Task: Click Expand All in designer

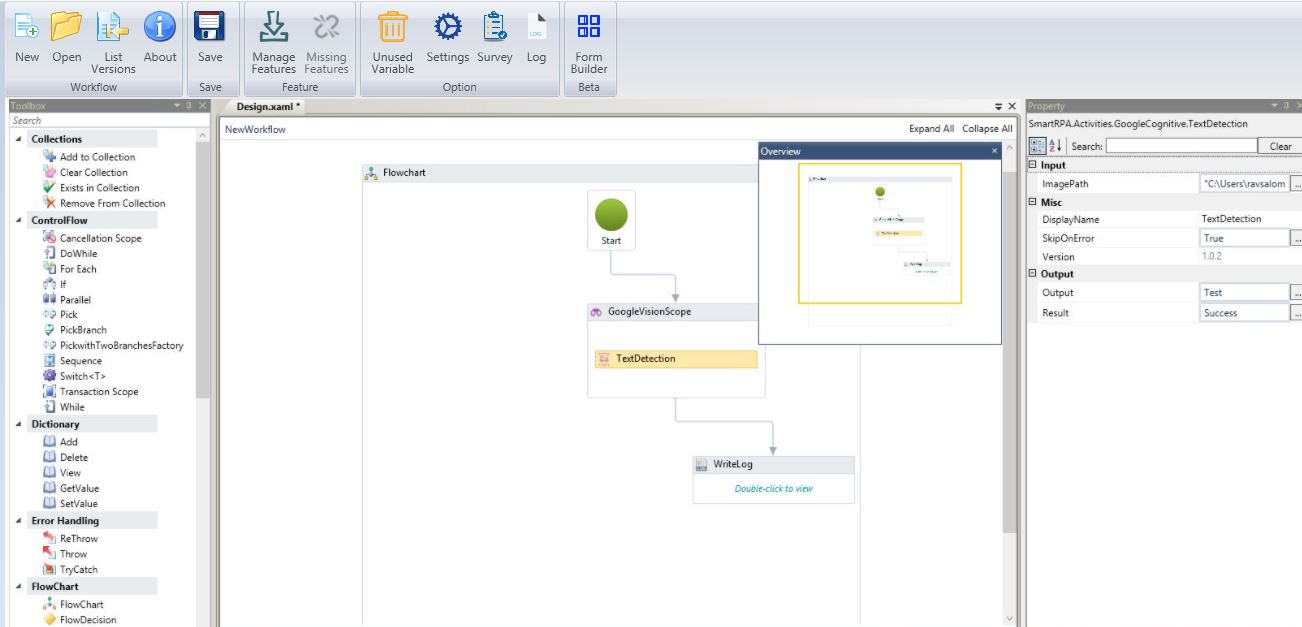Action: (931, 129)
